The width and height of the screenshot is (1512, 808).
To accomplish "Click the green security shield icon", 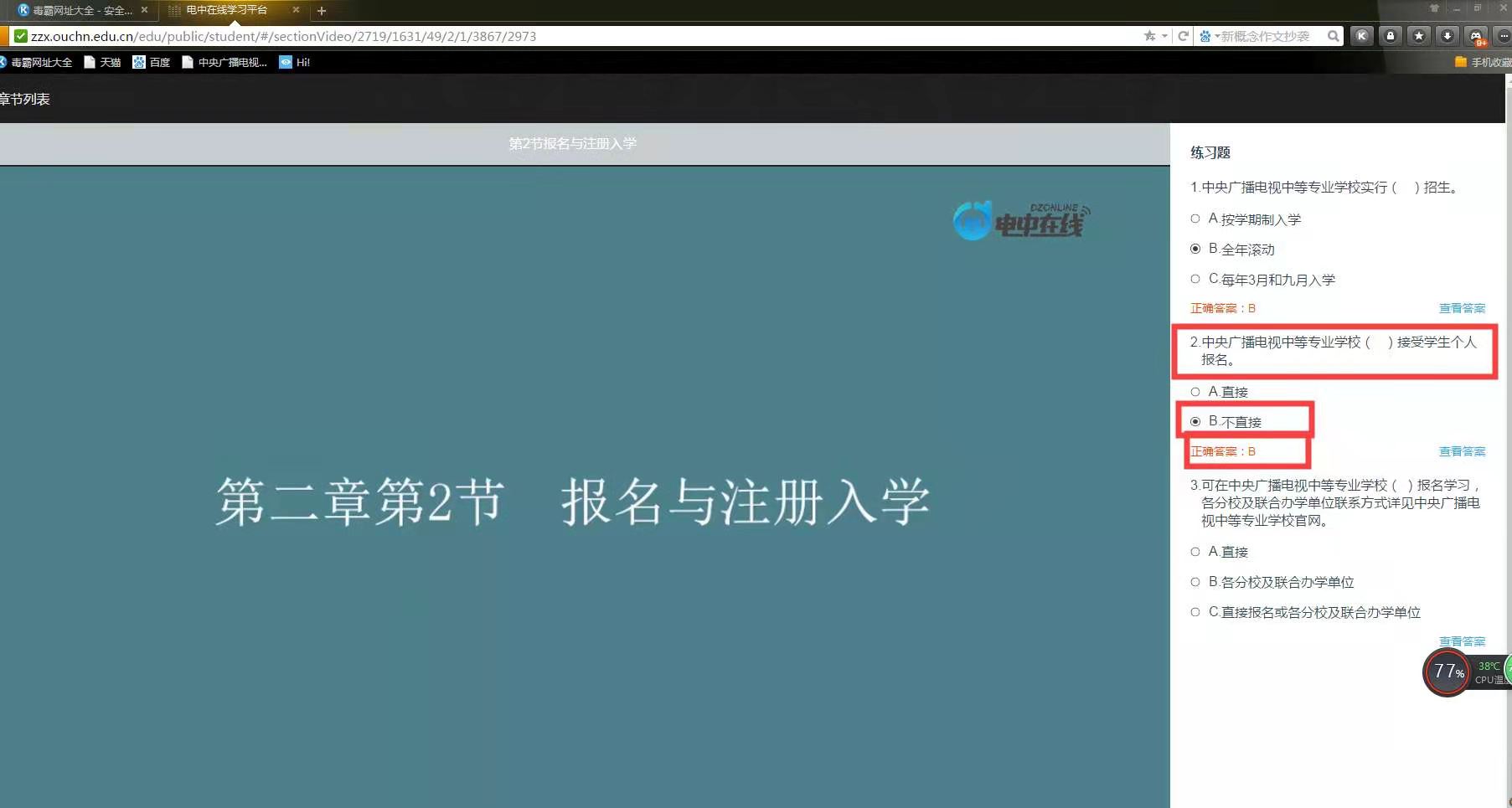I will (x=21, y=36).
